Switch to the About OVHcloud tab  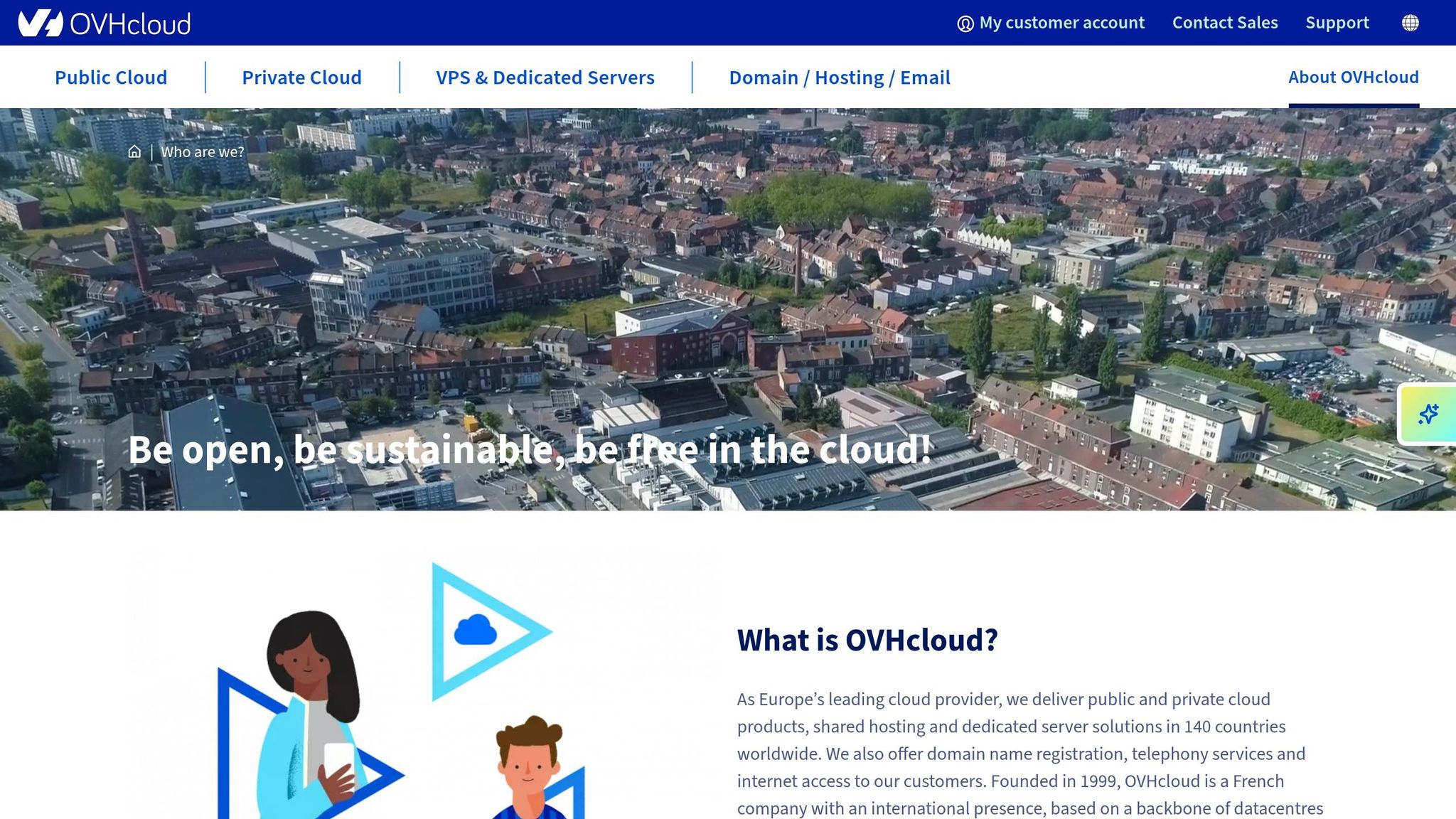pyautogui.click(x=1353, y=77)
